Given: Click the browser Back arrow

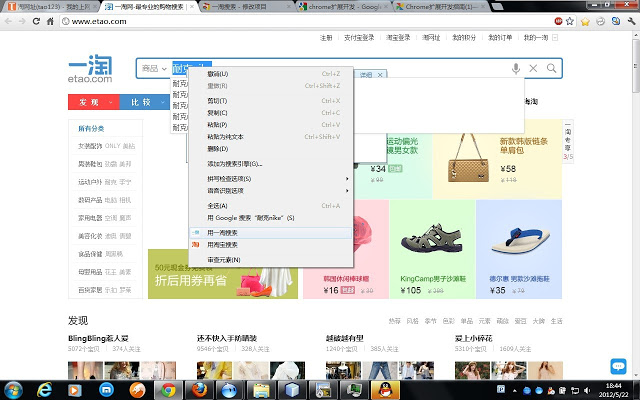Looking at the screenshot, I should coord(8,21).
